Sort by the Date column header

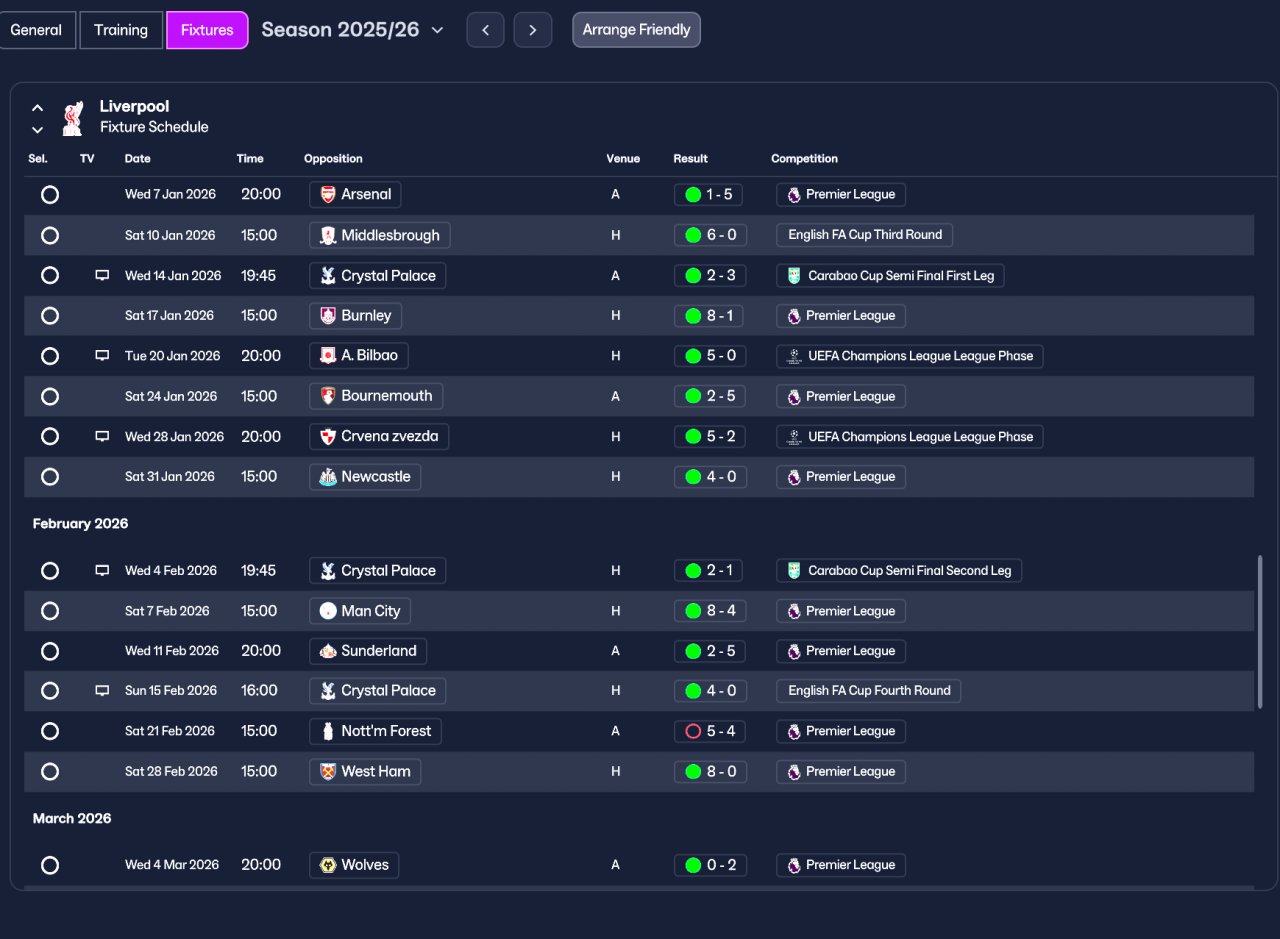138,159
